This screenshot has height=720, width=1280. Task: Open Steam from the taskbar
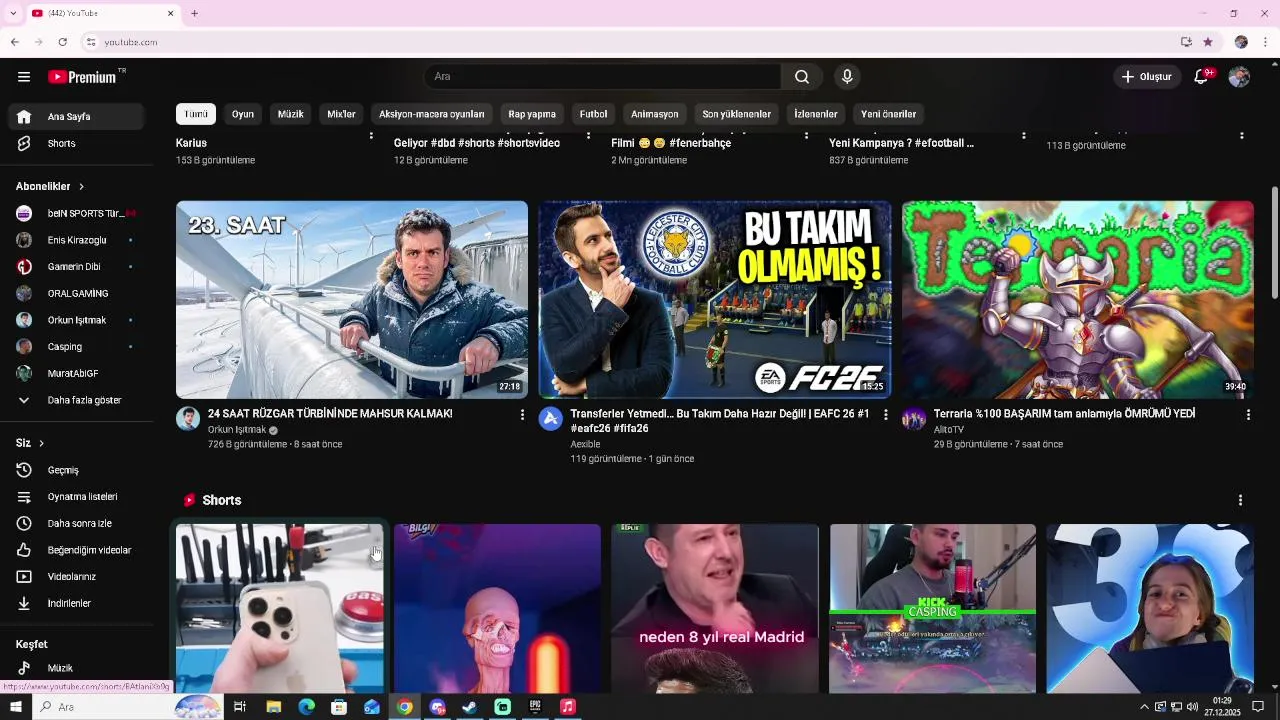click(x=469, y=707)
